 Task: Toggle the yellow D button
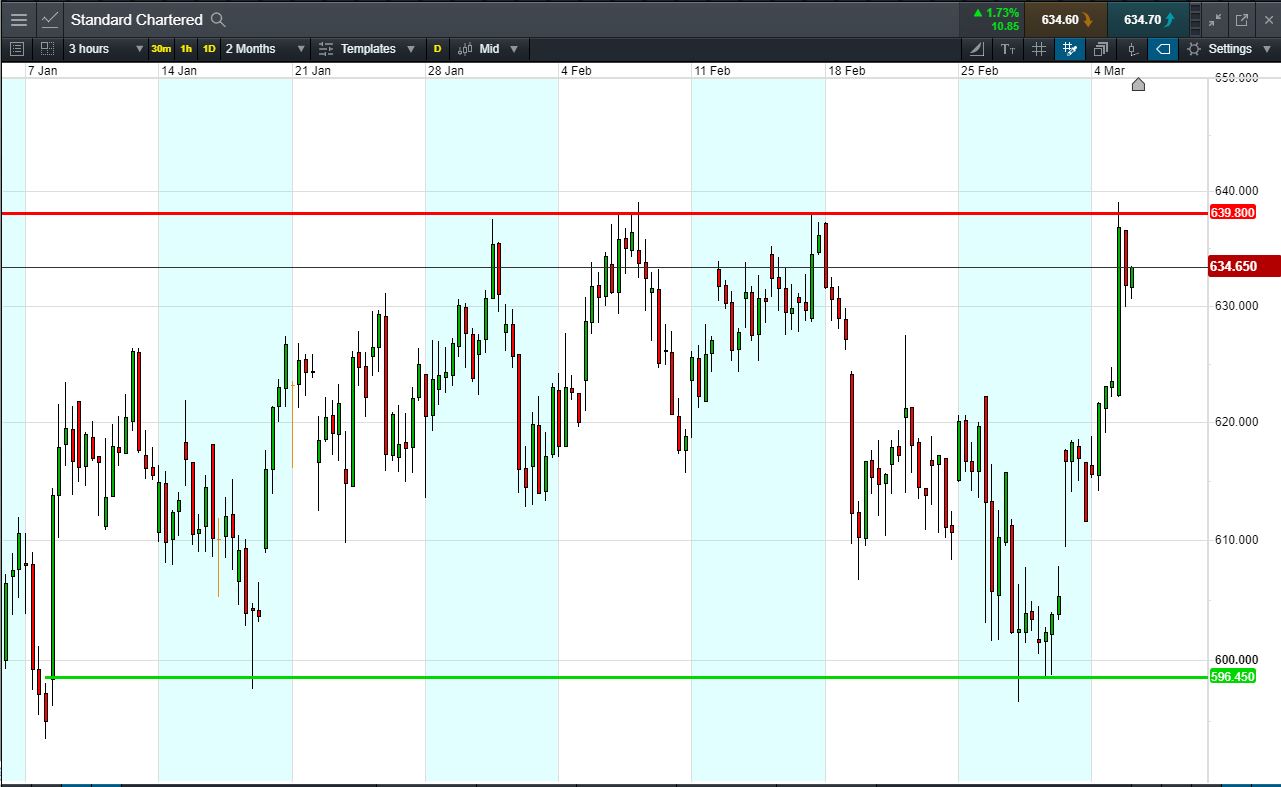point(437,48)
